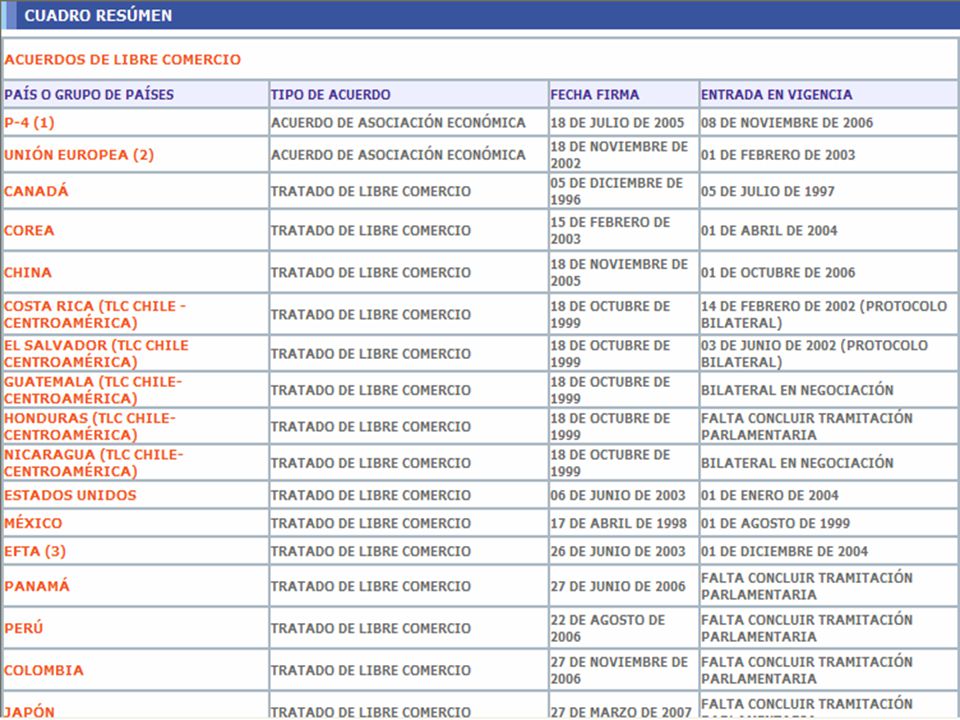
Task: Click the date 05 DE JULIO DE 1997
Action: click(768, 191)
